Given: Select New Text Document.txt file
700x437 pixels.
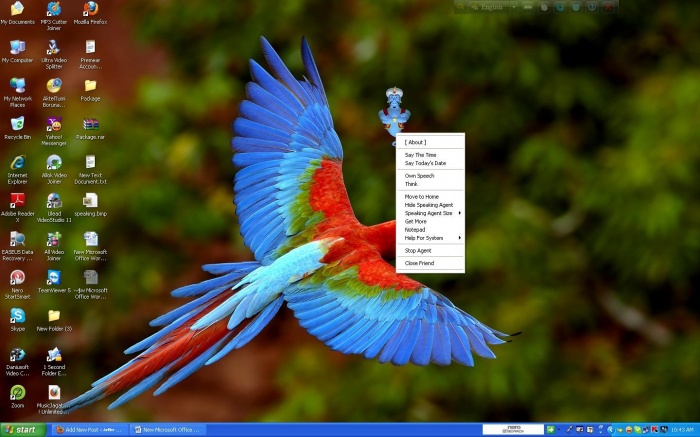Looking at the screenshot, I should coord(91,169).
